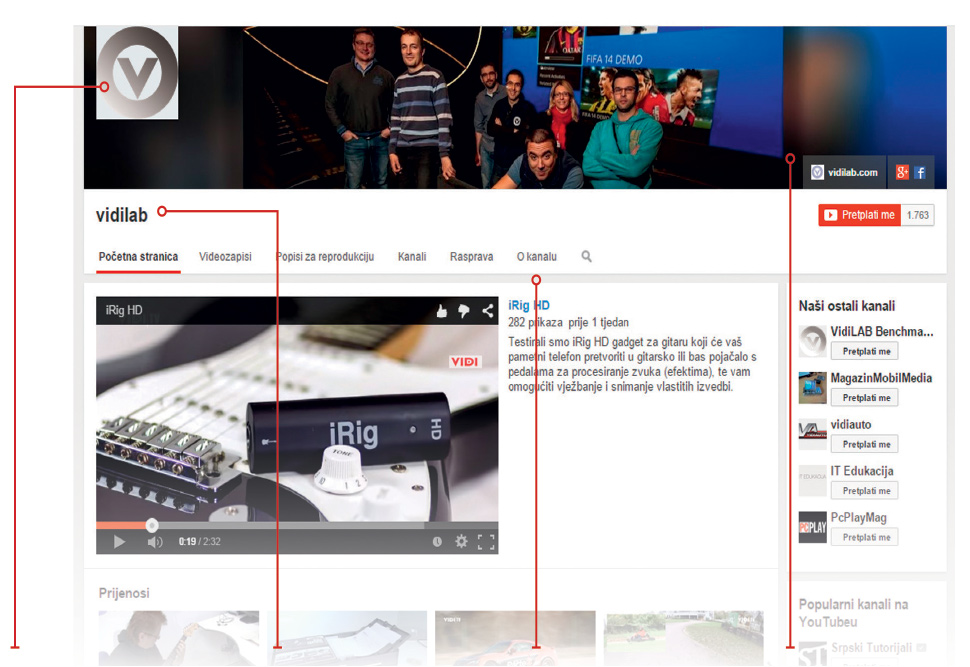The width and height of the screenshot is (970, 667).
Task: Click the 0:19 / 2:32 time display
Action: 199,541
